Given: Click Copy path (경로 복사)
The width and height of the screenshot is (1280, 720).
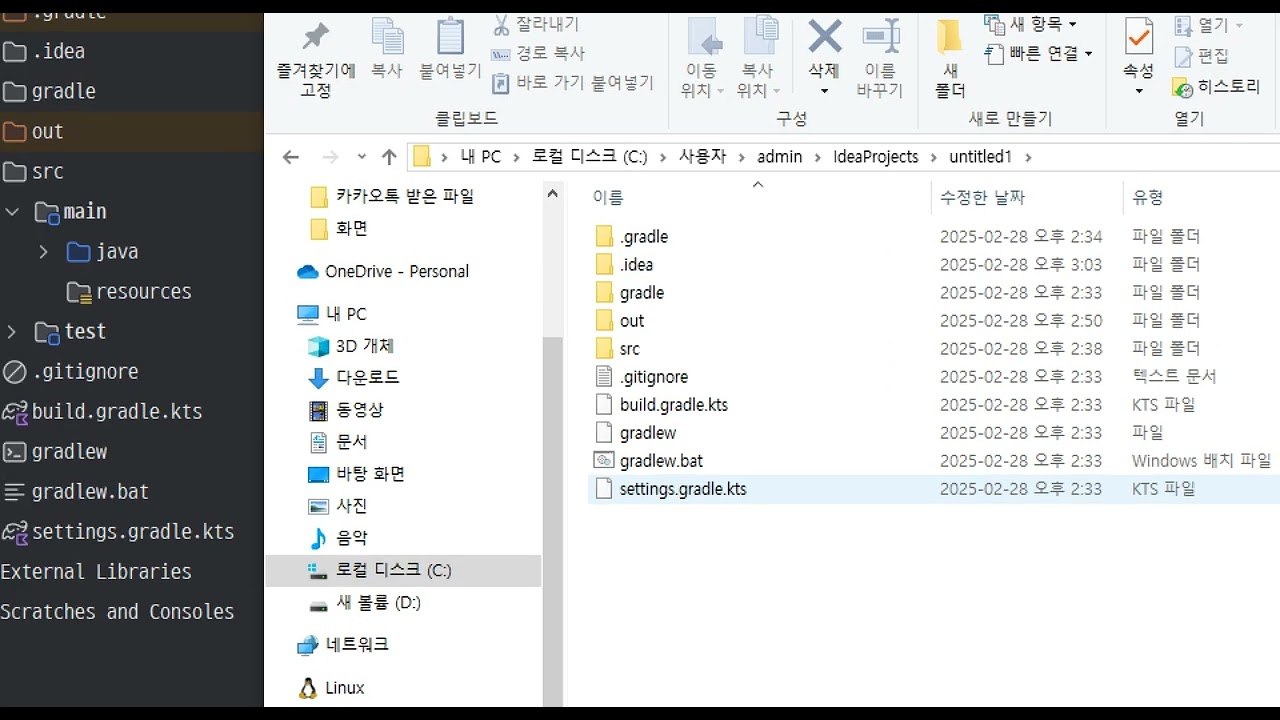Looking at the screenshot, I should [x=538, y=53].
